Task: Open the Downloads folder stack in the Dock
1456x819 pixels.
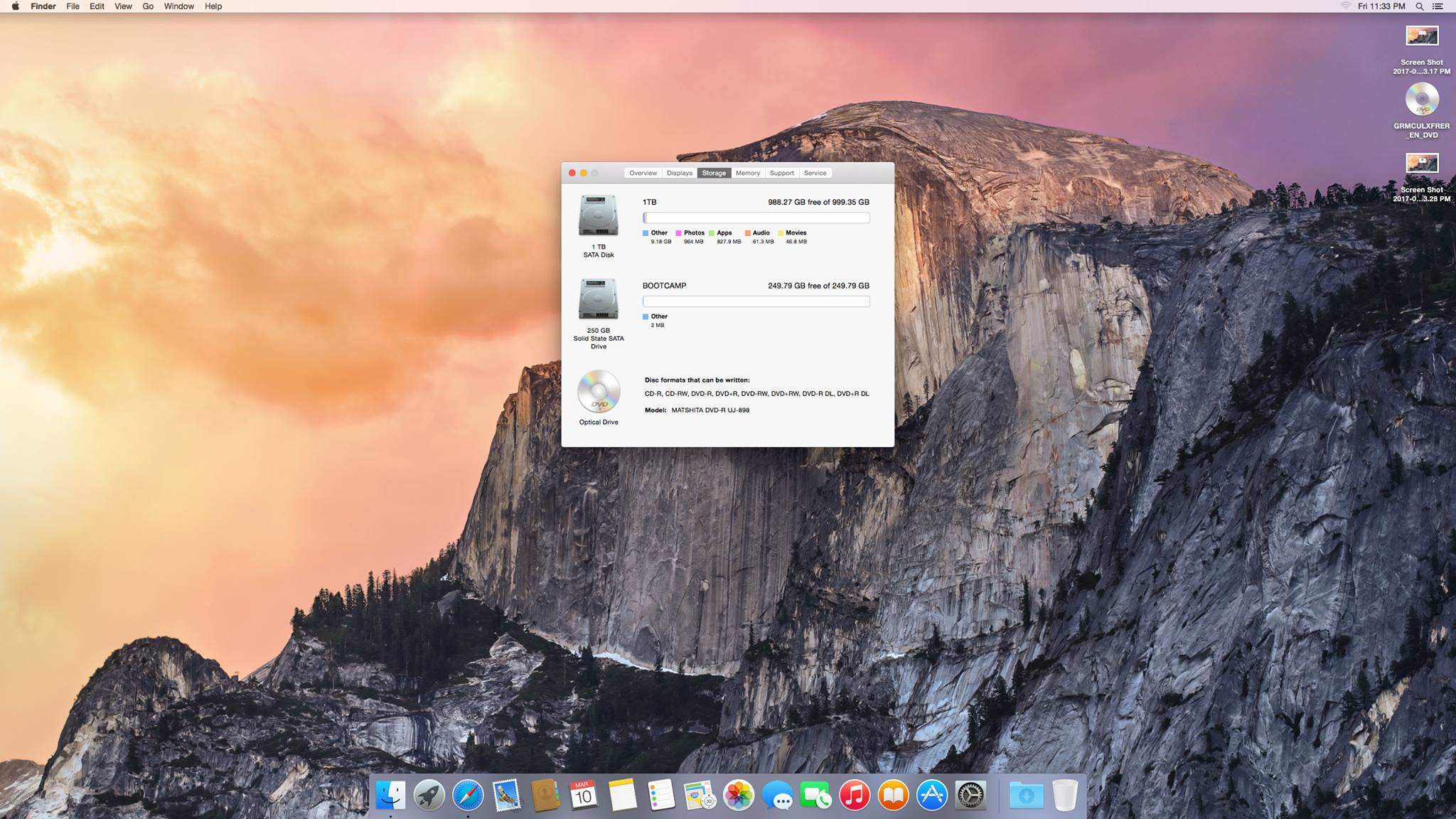Action: click(x=1026, y=795)
